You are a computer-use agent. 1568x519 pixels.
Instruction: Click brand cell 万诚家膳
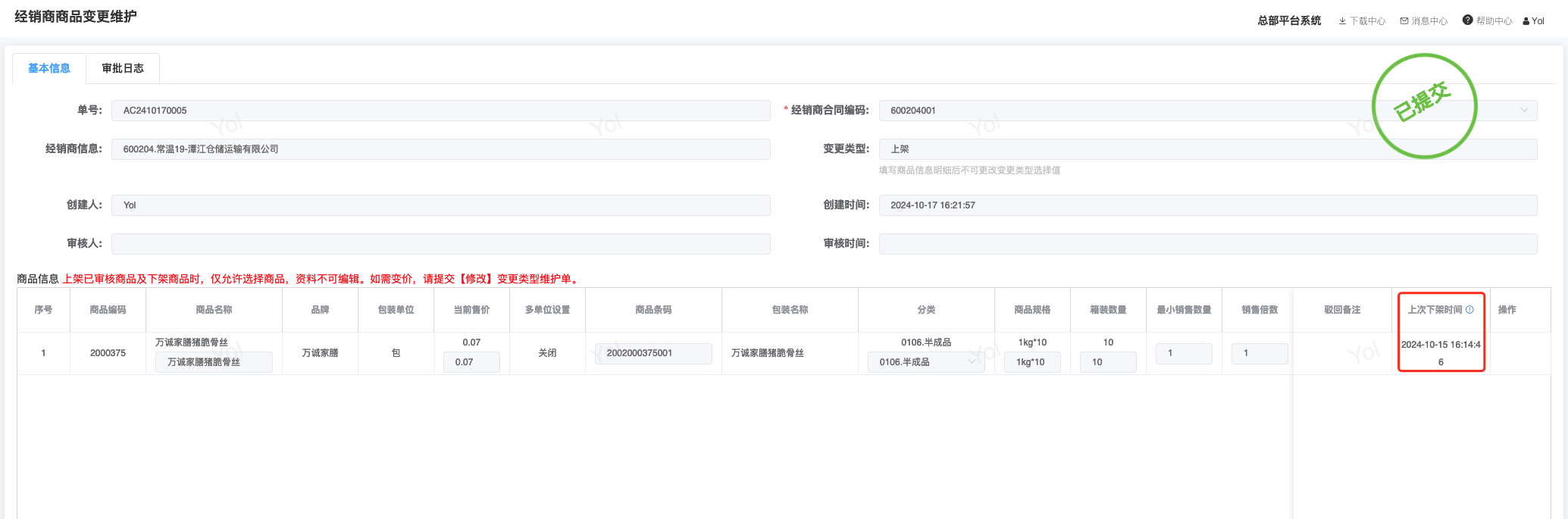pos(320,353)
